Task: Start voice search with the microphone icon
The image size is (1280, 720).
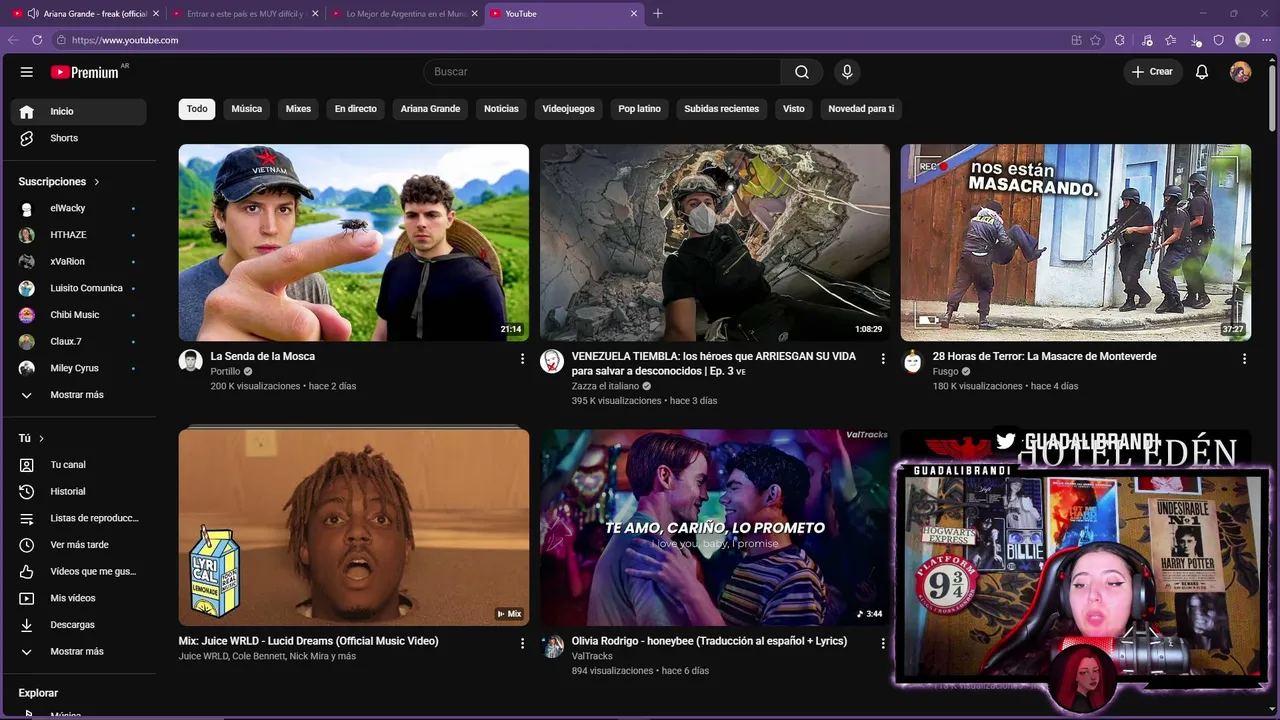Action: 847,72
